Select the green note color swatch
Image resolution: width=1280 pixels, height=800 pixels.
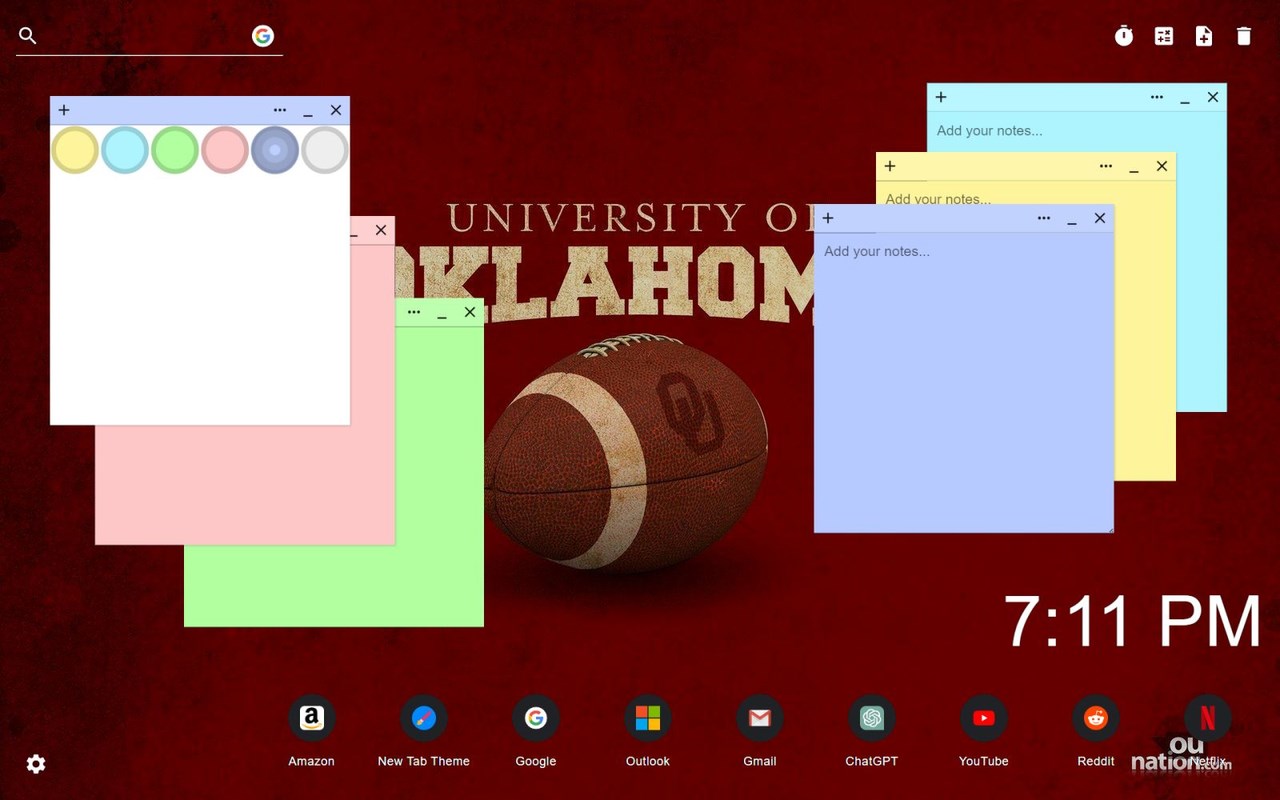(175, 150)
